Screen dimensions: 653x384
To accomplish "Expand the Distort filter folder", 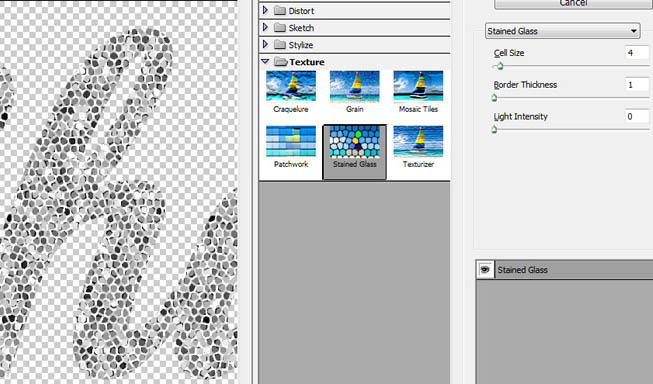I will tap(265, 10).
